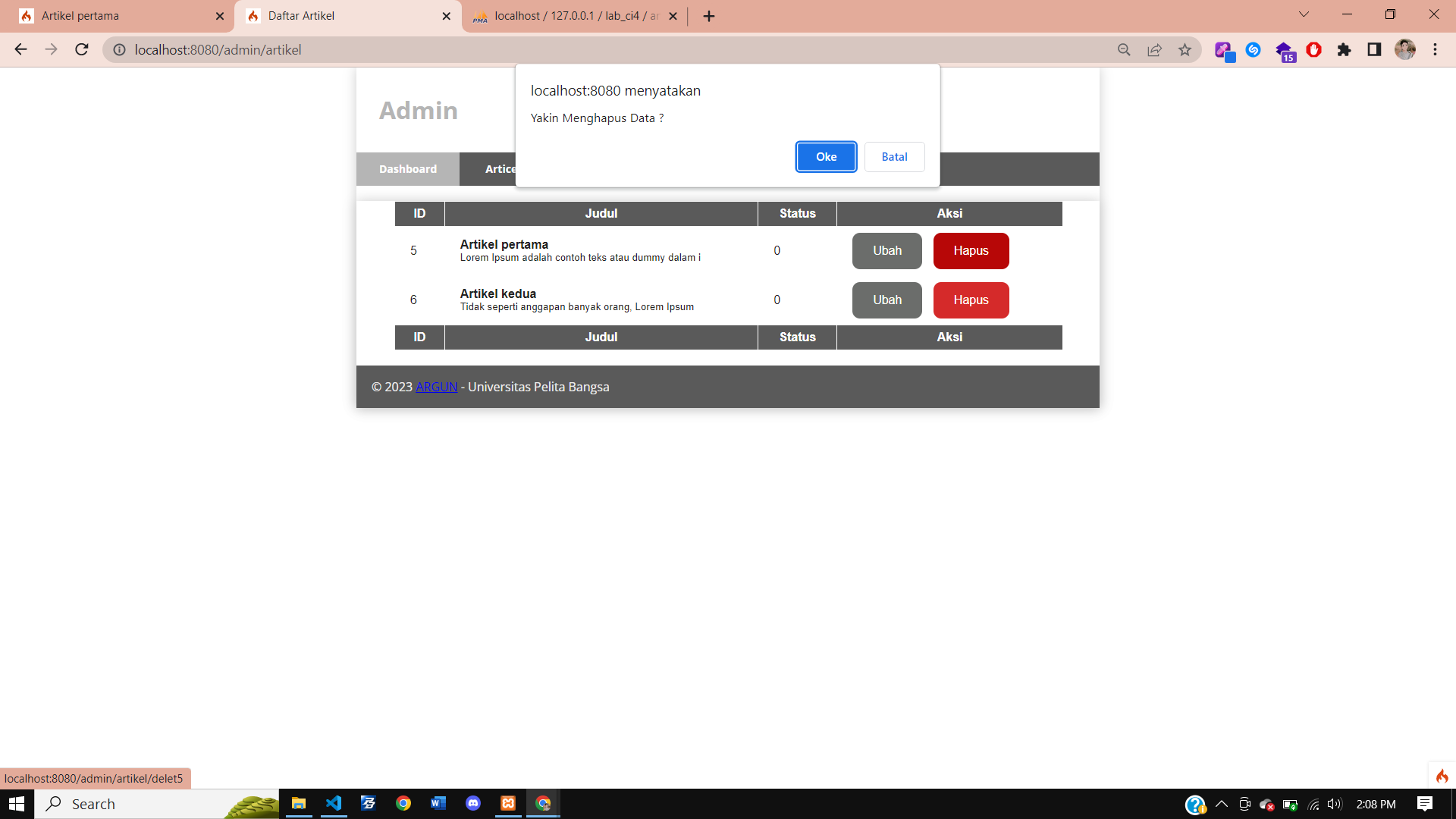
Task: Open Visual Studio Code from taskbar
Action: click(x=334, y=804)
